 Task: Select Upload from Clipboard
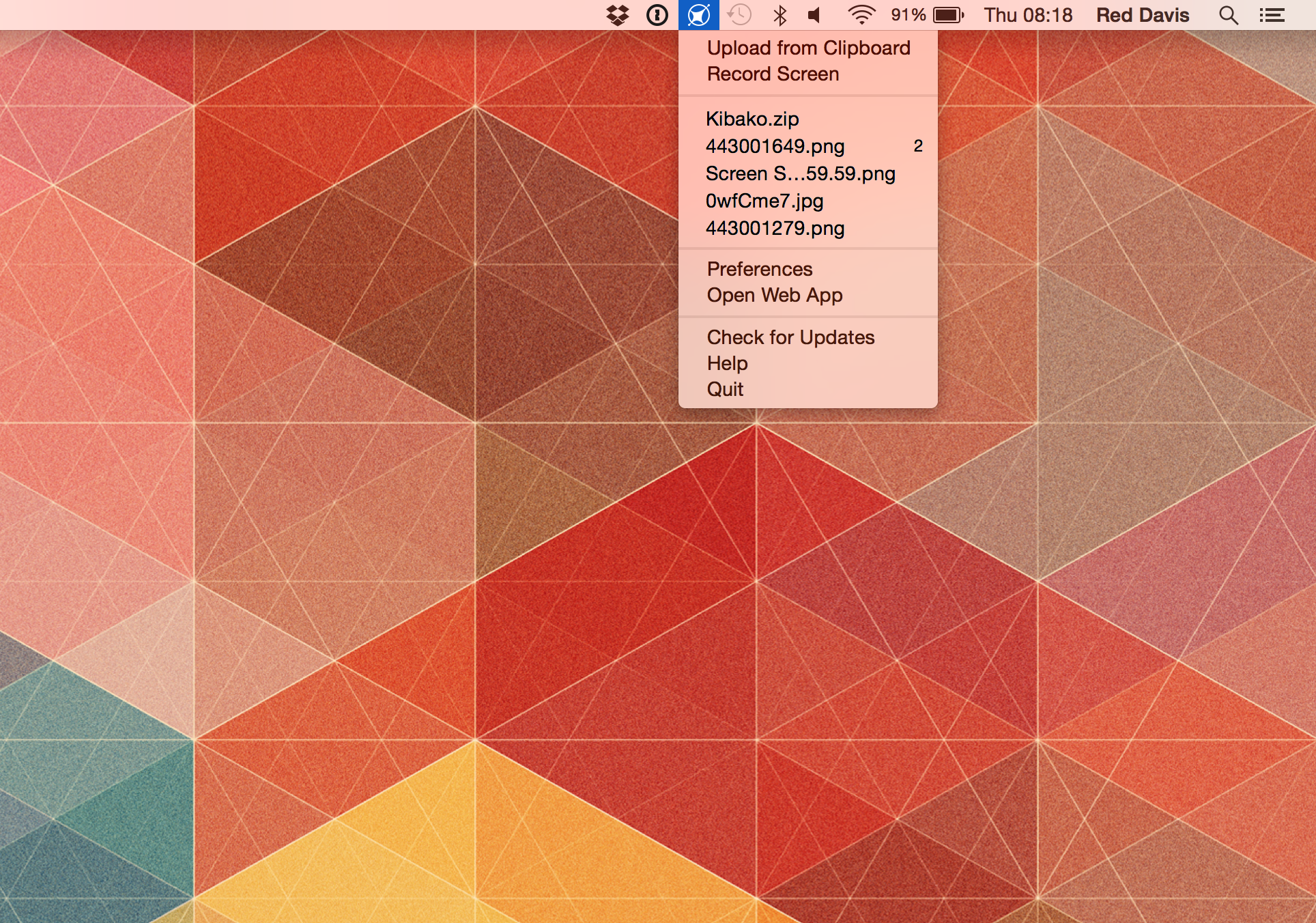pos(808,48)
